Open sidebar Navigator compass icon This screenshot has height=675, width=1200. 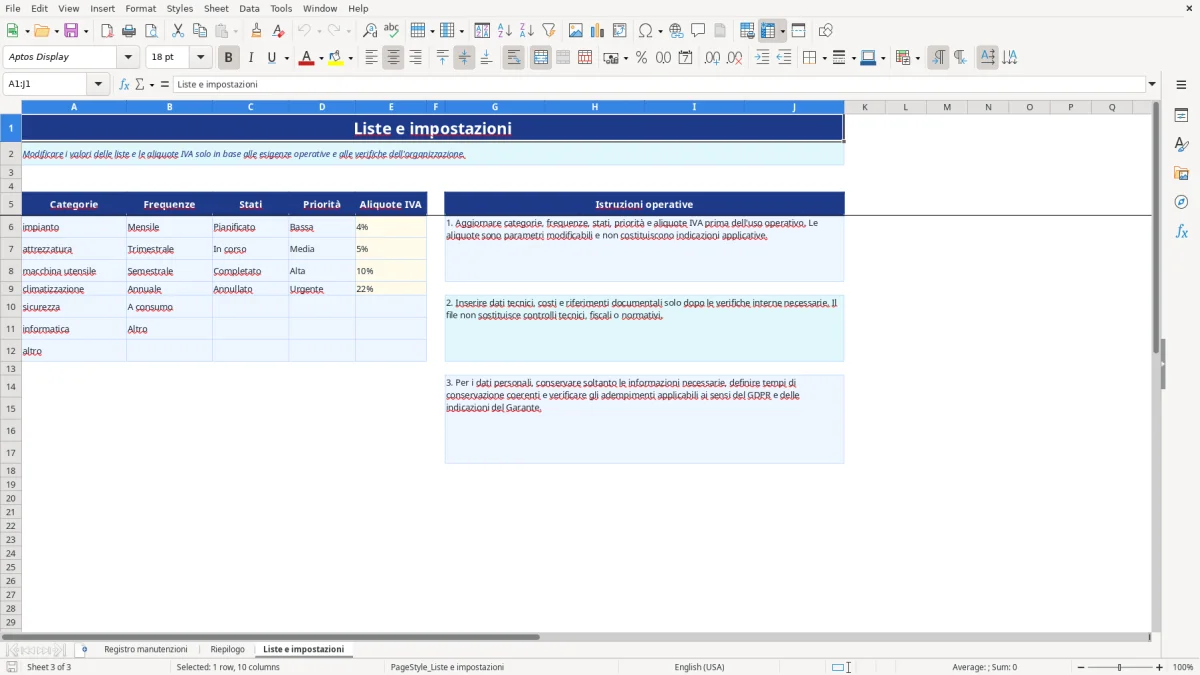pos(1181,202)
